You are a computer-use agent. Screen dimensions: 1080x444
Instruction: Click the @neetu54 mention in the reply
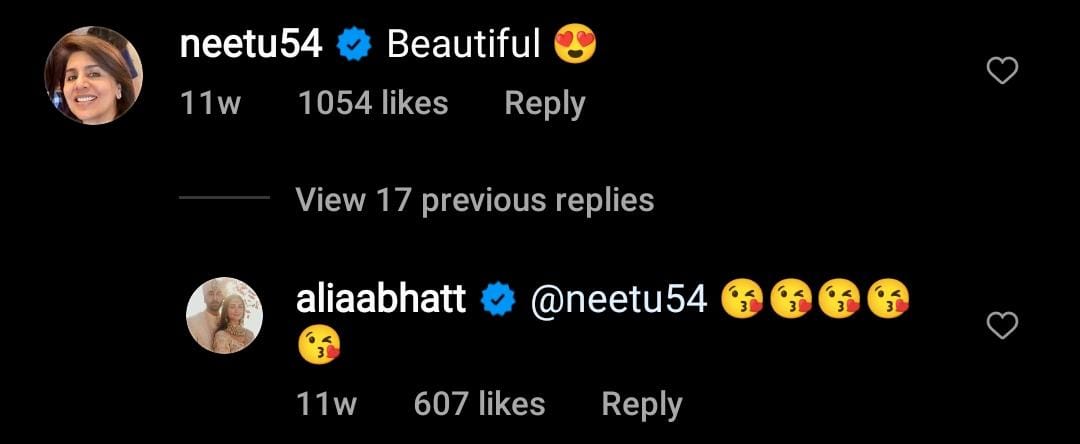618,299
